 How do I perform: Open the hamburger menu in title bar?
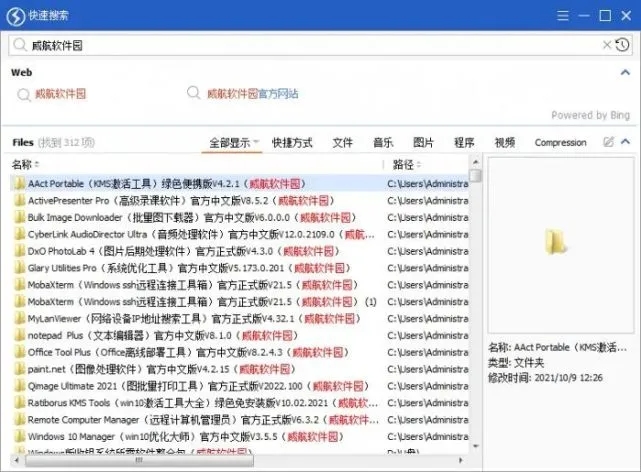click(x=563, y=16)
